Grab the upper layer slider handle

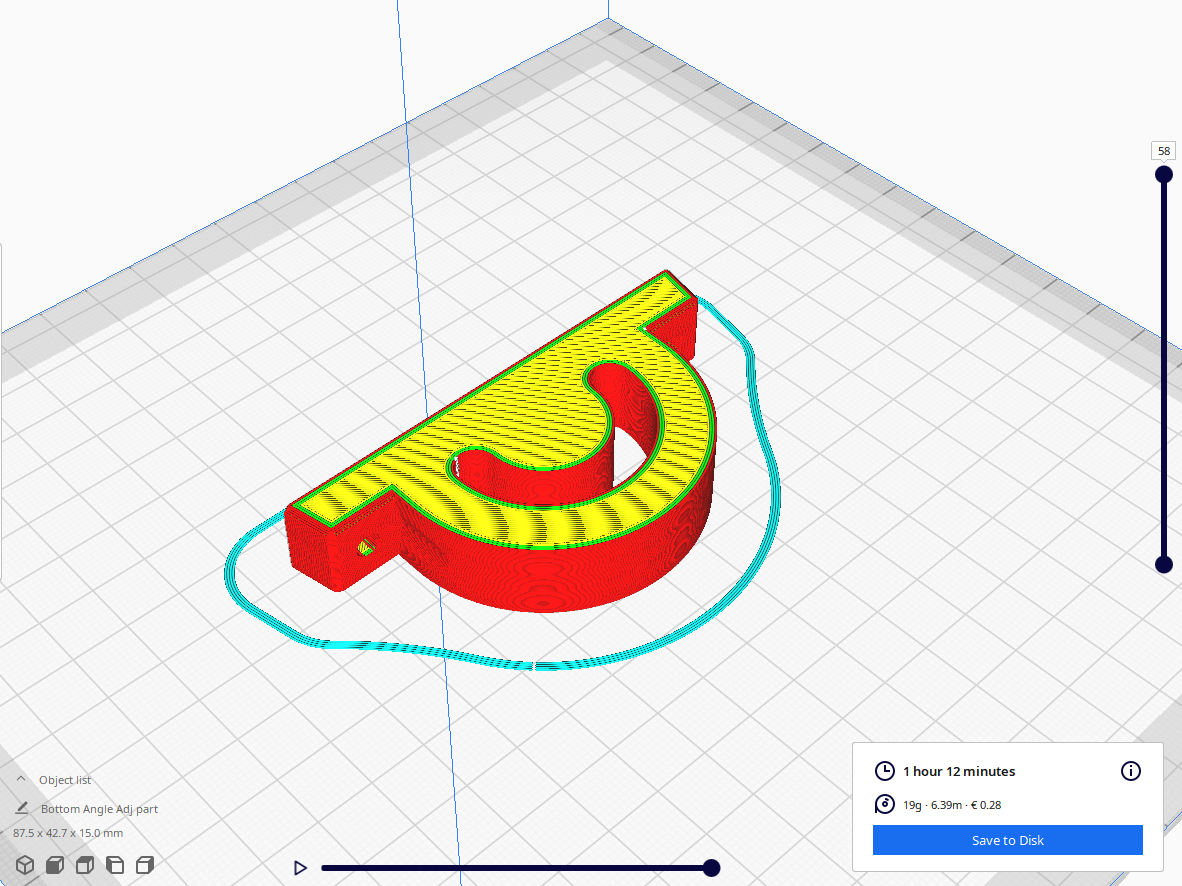click(x=1164, y=175)
